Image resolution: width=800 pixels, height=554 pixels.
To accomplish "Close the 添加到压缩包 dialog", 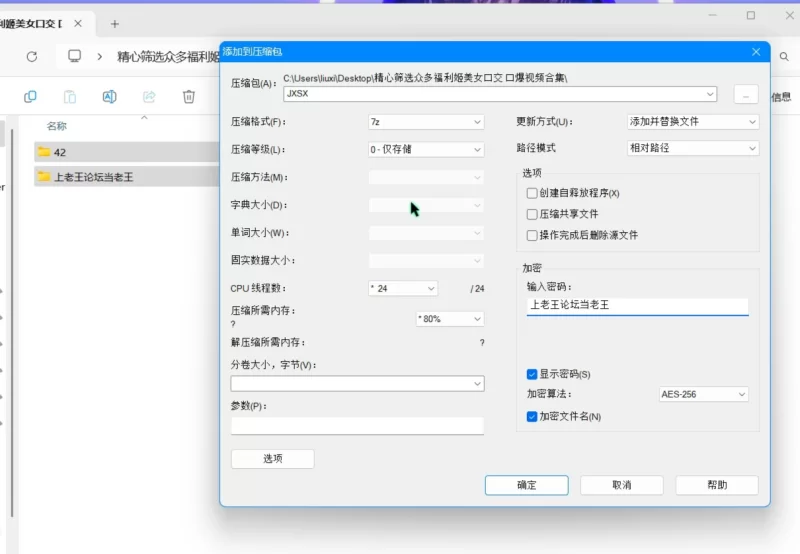I will 756,52.
